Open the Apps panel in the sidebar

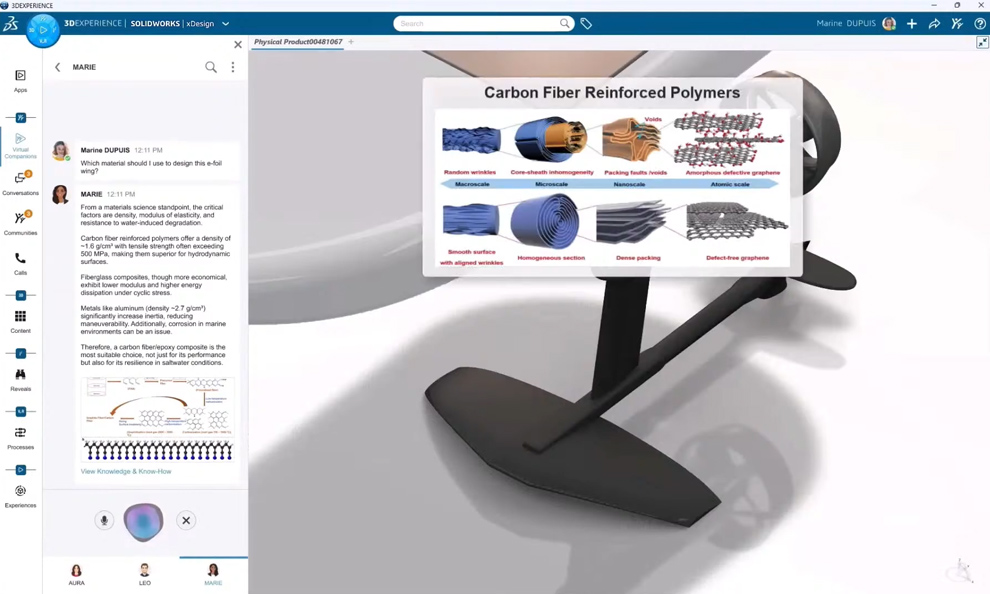click(x=20, y=80)
